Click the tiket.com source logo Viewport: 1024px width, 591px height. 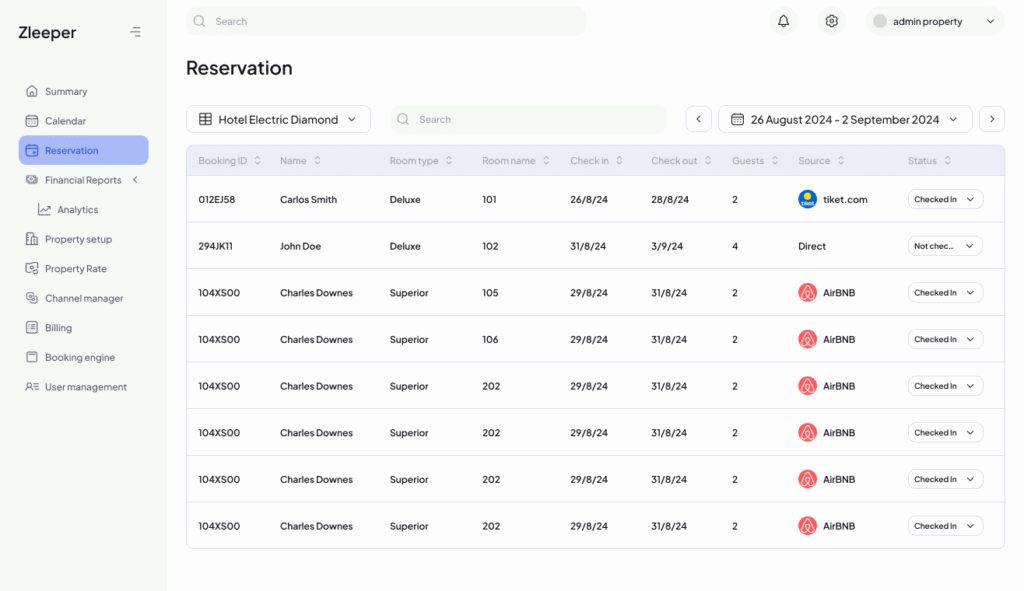pos(807,199)
